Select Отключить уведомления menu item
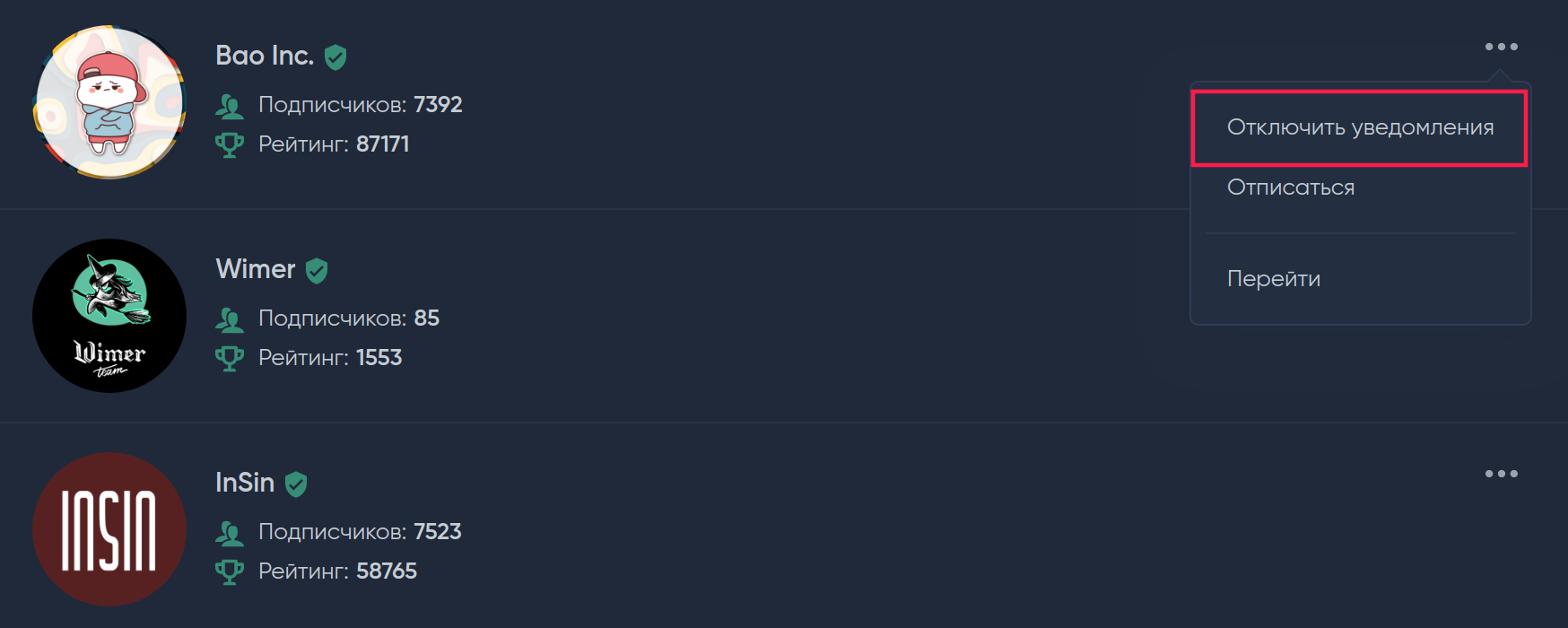 click(1360, 127)
